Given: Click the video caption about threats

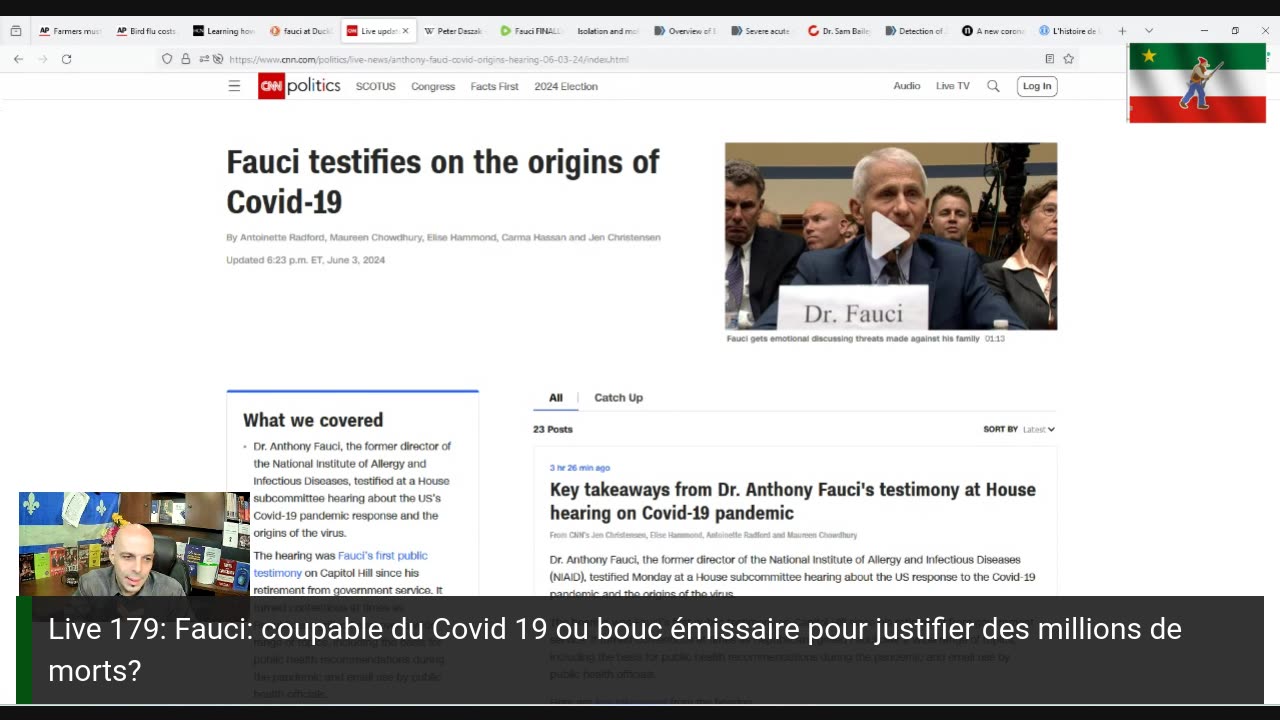Looking at the screenshot, I should pyautogui.click(x=853, y=338).
